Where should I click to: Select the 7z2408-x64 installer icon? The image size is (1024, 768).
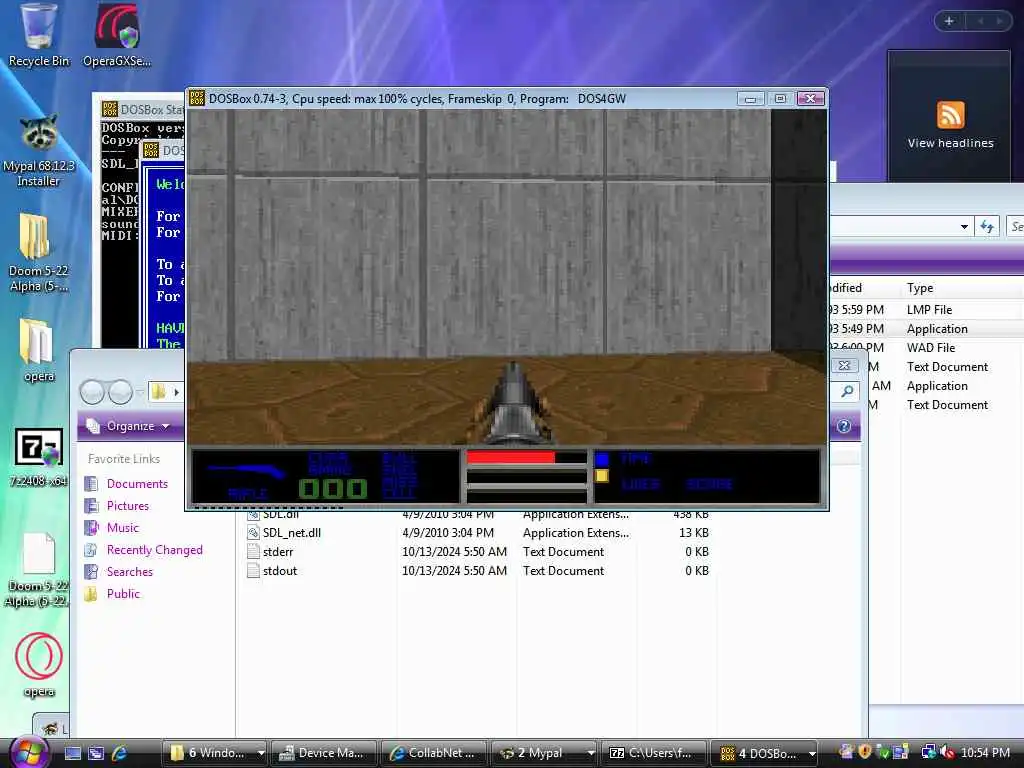pyautogui.click(x=39, y=449)
